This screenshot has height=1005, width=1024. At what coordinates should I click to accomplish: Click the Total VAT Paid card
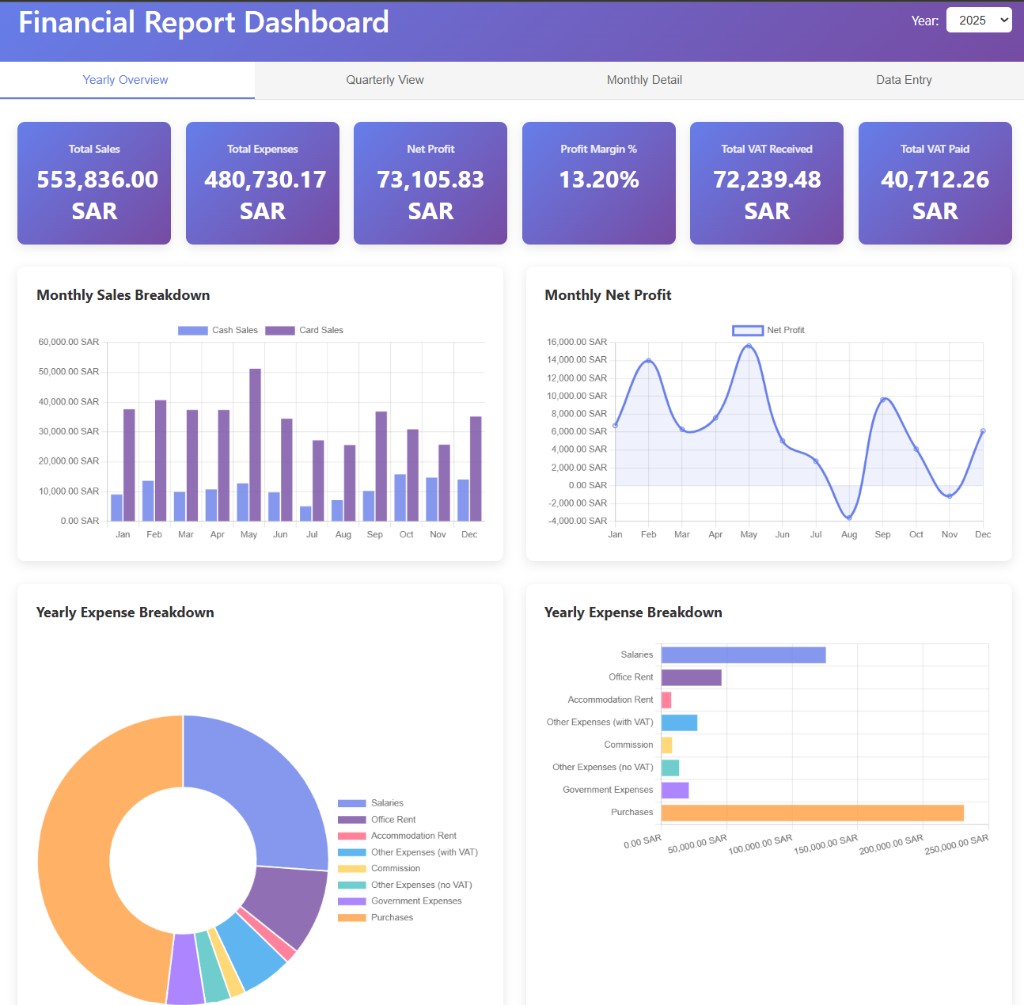pyautogui.click(x=935, y=183)
